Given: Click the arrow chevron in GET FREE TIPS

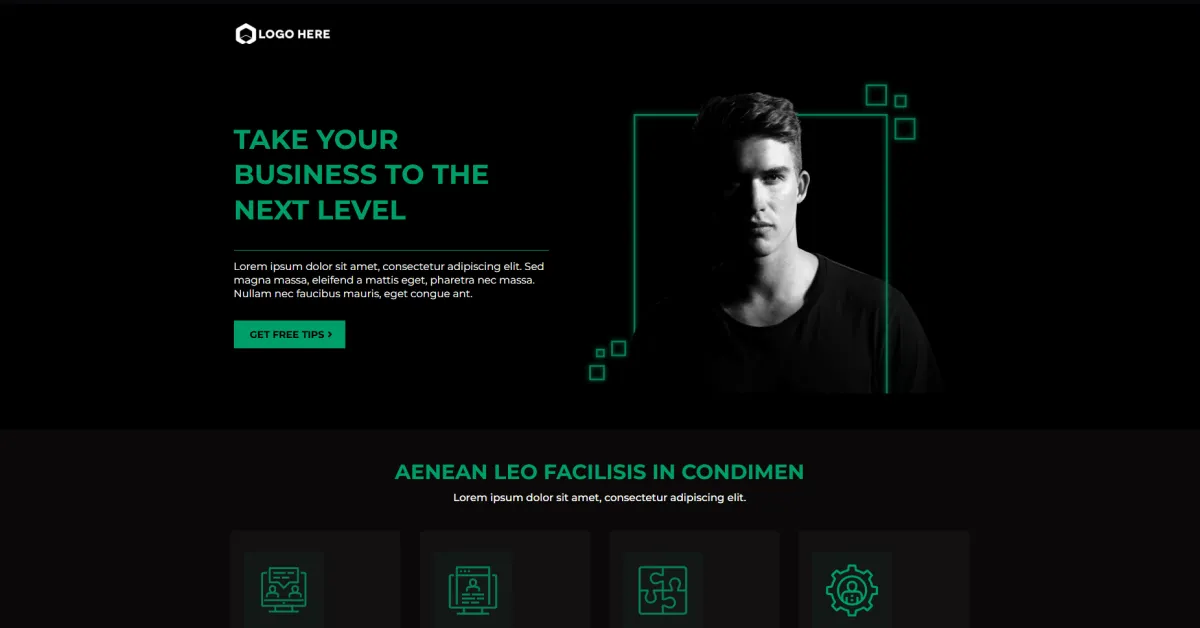Looking at the screenshot, I should 330,334.
